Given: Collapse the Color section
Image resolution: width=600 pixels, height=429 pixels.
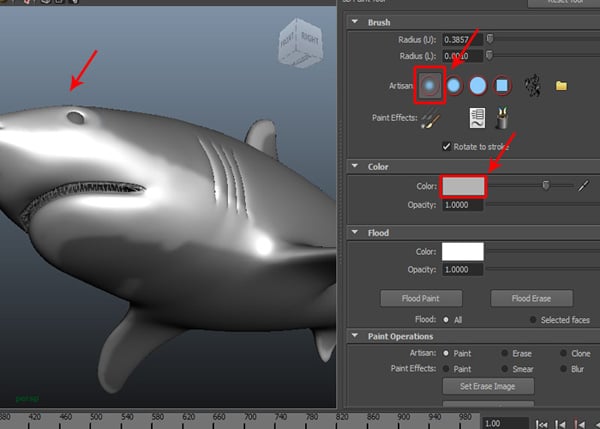Looking at the screenshot, I should pyautogui.click(x=355, y=166).
